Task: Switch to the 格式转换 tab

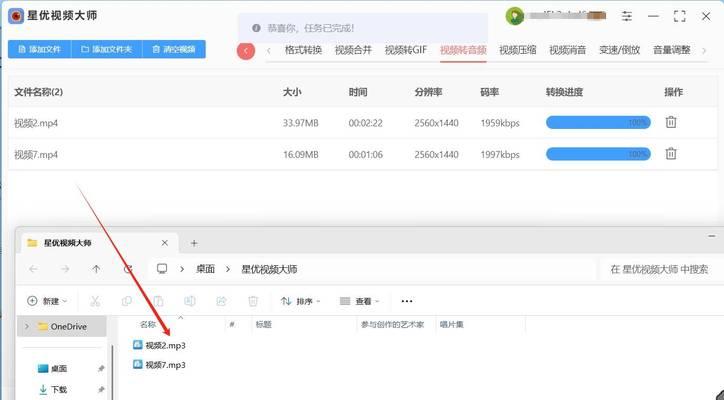Action: [x=303, y=50]
